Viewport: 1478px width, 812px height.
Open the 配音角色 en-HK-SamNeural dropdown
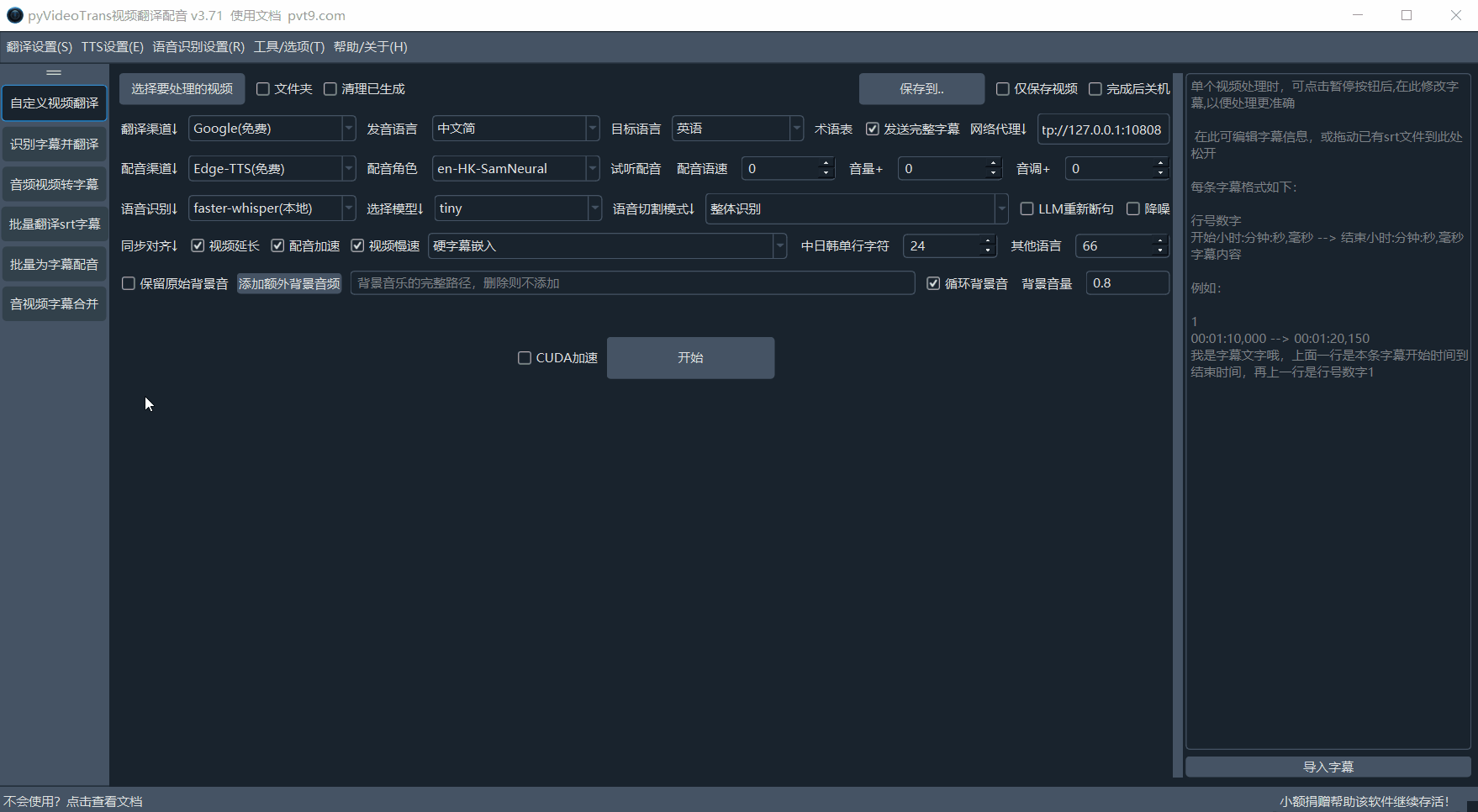pos(515,169)
